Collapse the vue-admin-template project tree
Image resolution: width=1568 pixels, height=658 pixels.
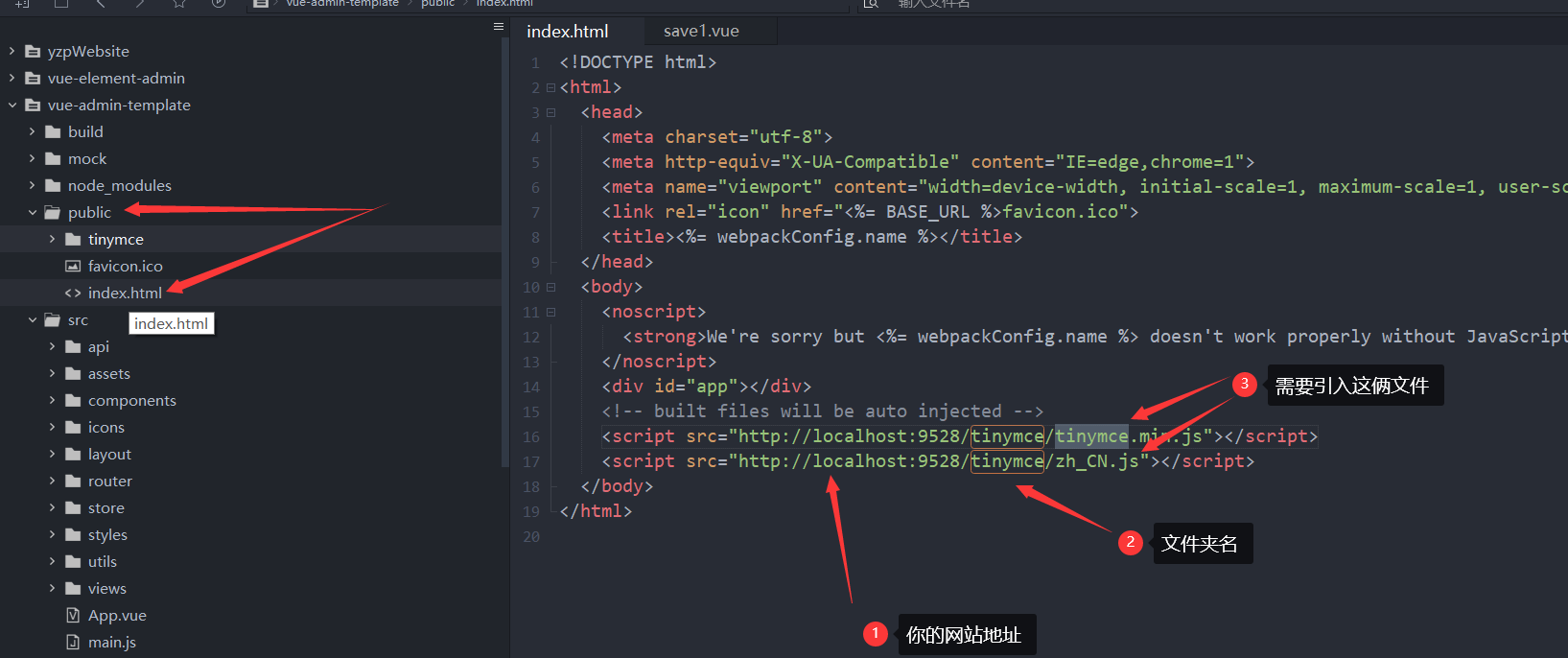point(12,105)
